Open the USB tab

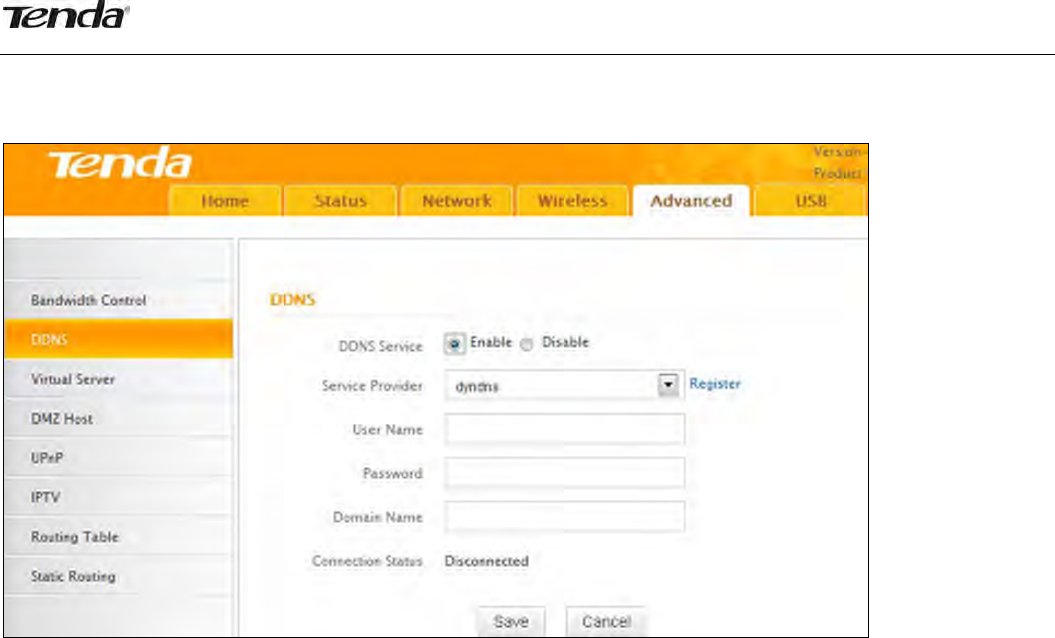[811, 201]
